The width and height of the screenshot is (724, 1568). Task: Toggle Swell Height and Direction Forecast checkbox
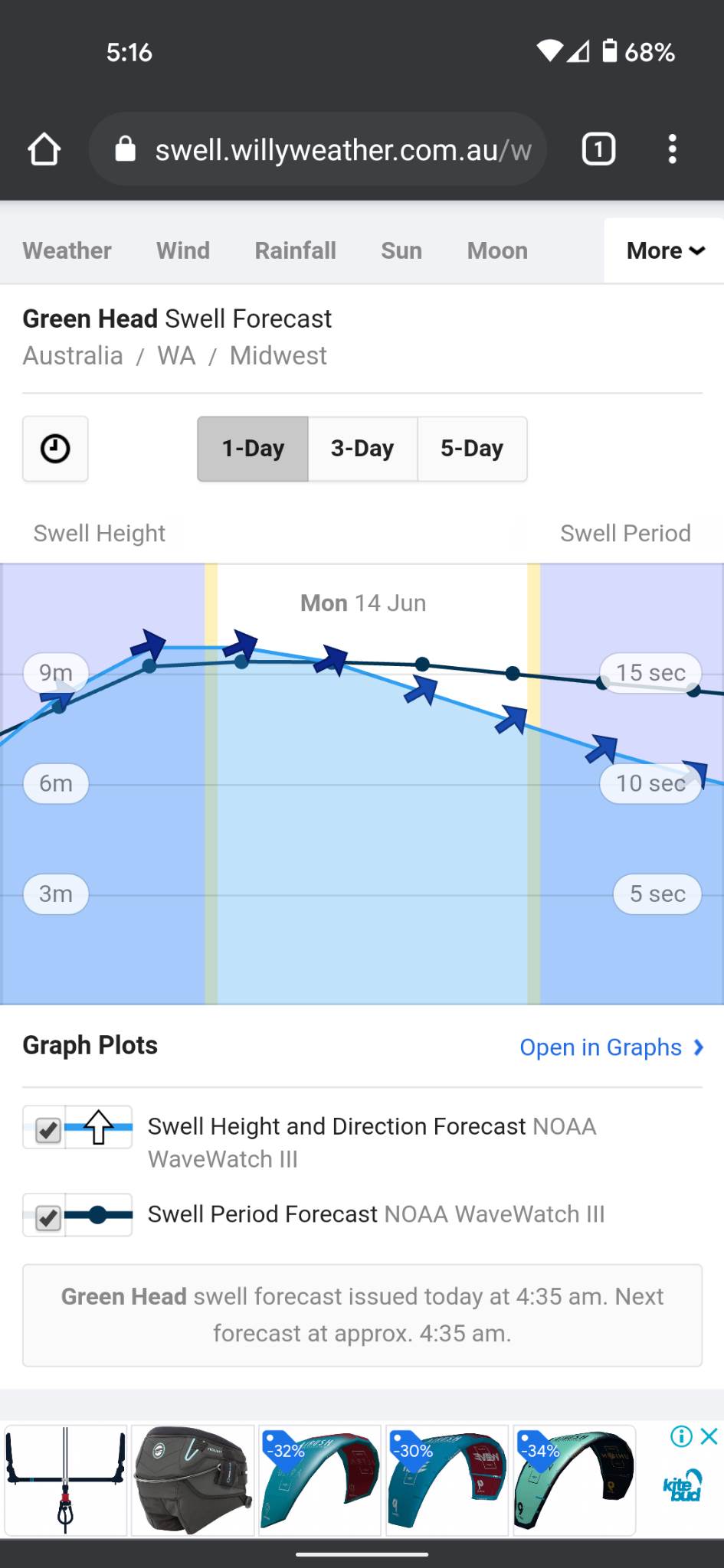(x=48, y=1129)
